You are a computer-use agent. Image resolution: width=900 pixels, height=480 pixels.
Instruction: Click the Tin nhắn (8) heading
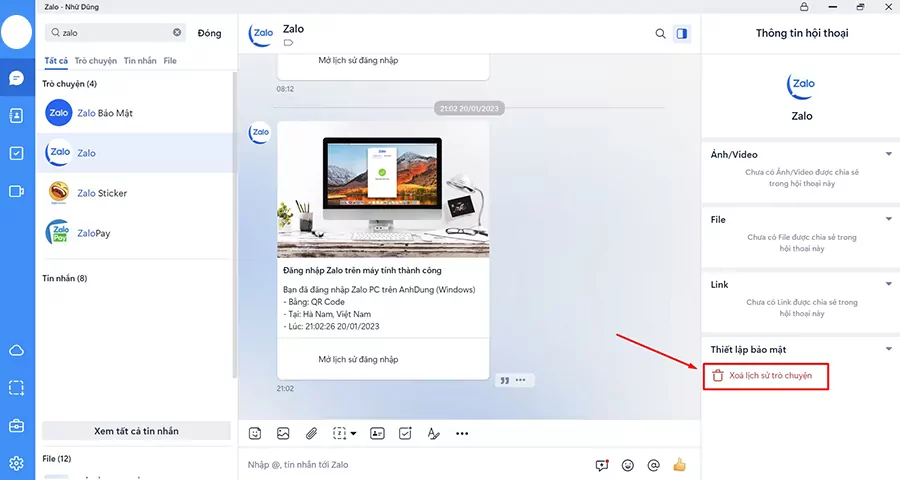[65, 278]
